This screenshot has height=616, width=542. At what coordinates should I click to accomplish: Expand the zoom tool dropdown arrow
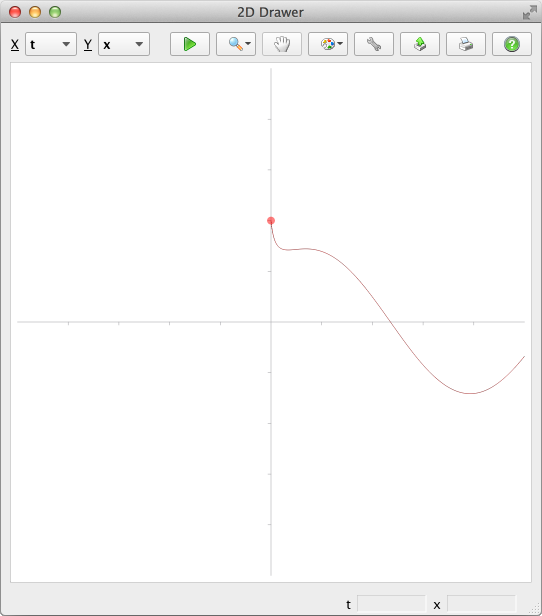click(x=248, y=44)
